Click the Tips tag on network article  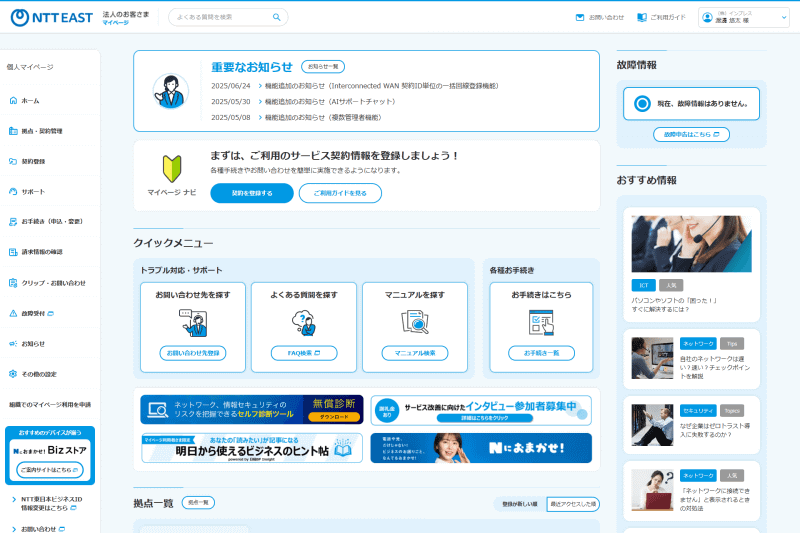[732, 344]
